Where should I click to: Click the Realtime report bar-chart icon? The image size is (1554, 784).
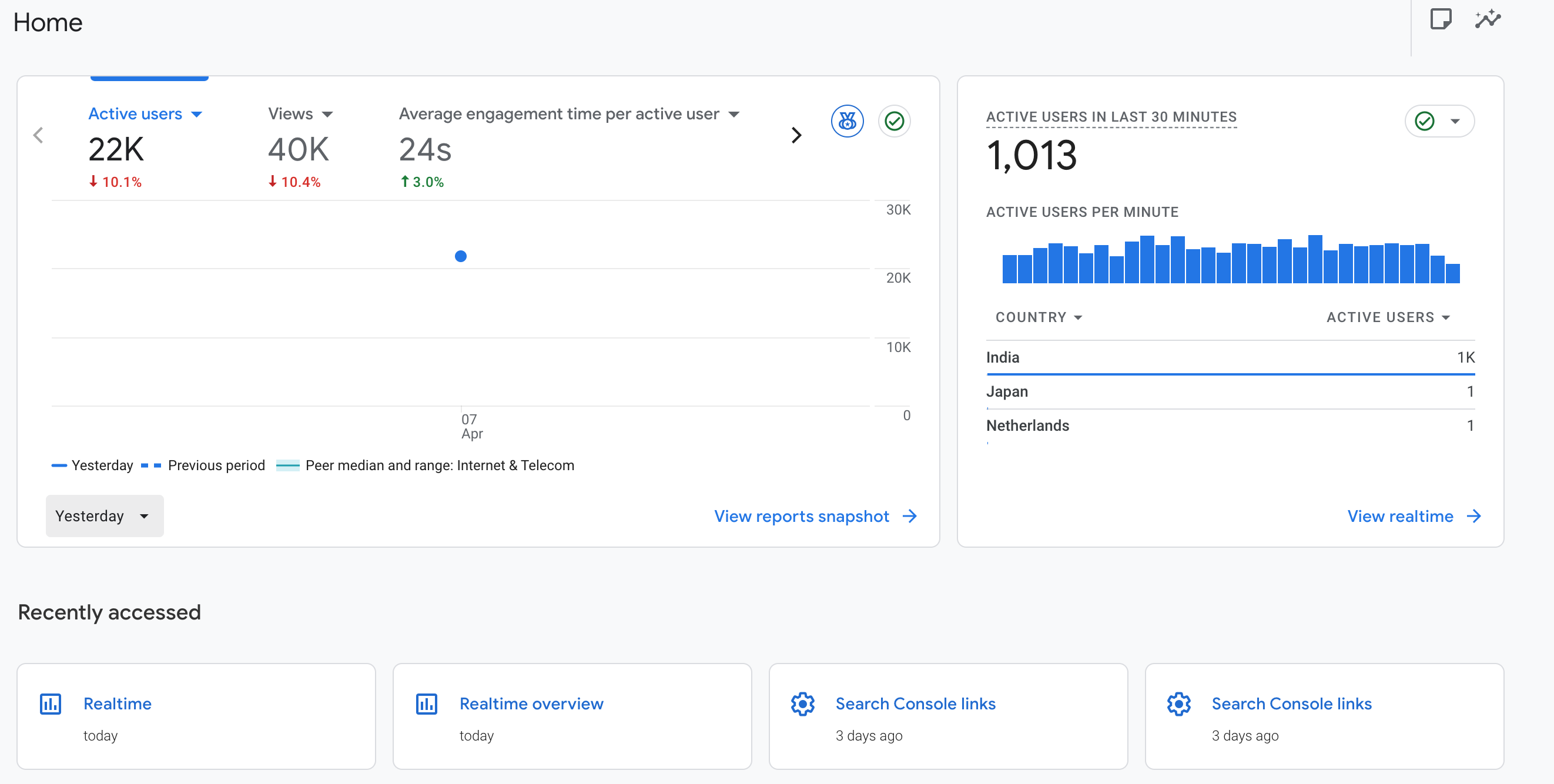point(51,704)
